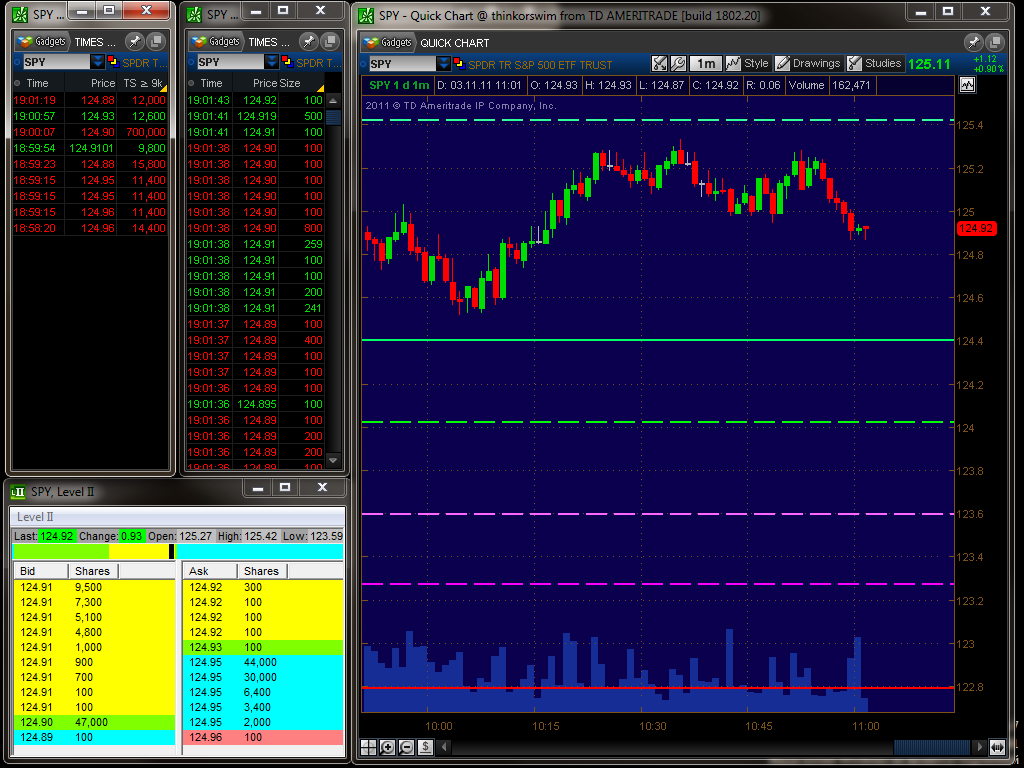Click expand time axis icon at bottom right
Screen dimensions: 1024x768
[997, 746]
